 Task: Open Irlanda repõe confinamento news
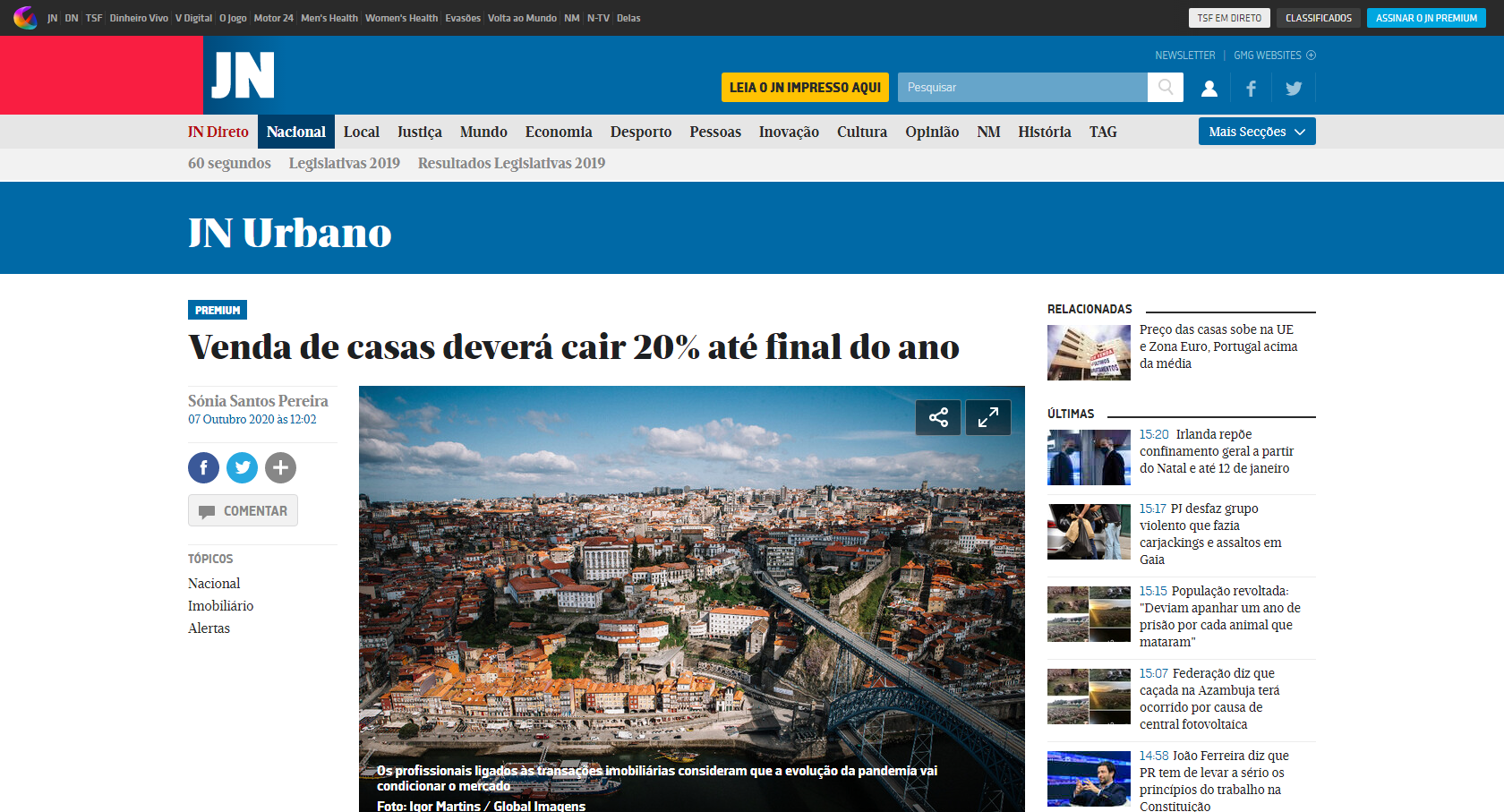(x=1217, y=451)
